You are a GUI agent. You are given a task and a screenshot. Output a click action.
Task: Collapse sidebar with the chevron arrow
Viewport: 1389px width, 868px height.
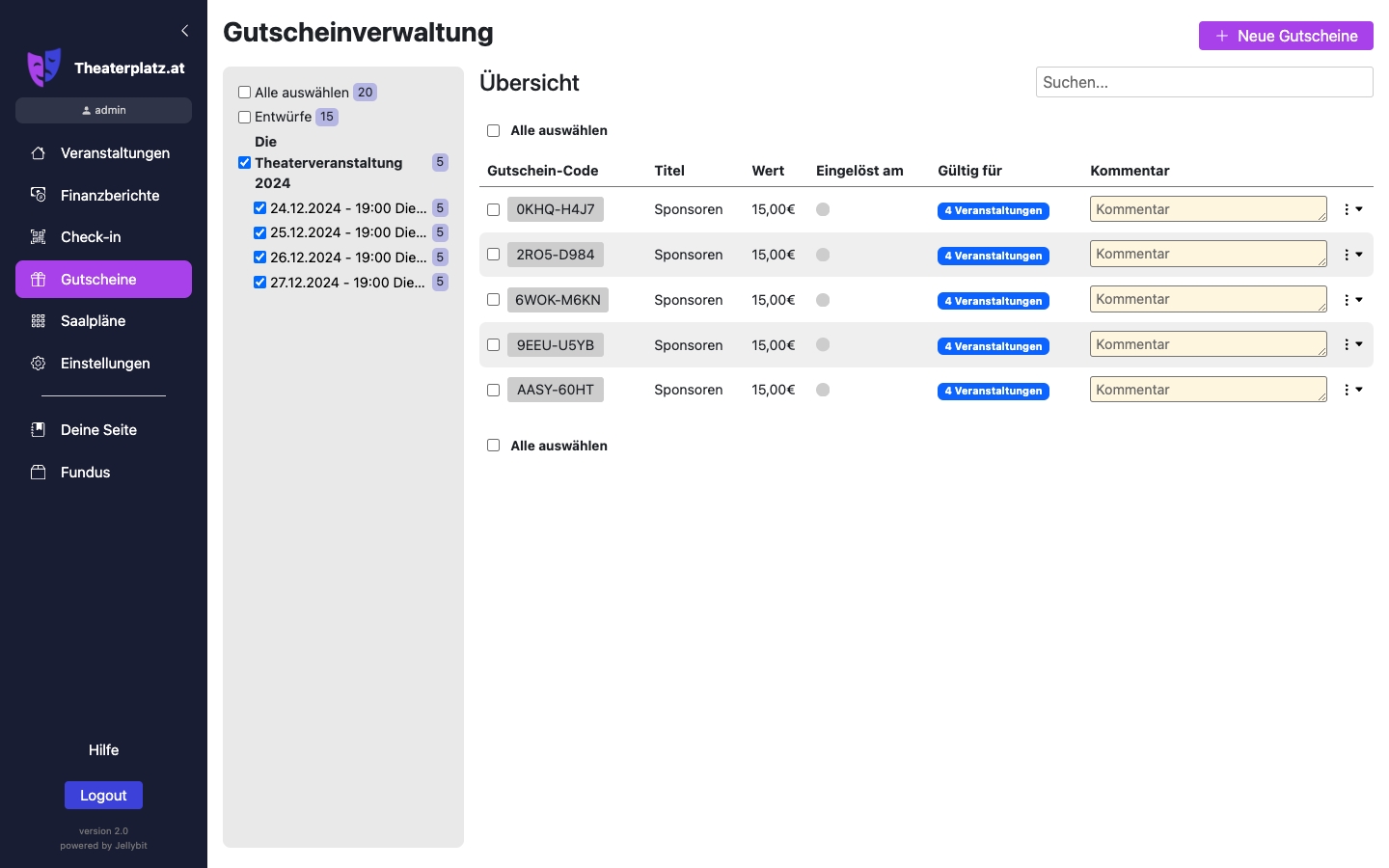click(x=184, y=31)
